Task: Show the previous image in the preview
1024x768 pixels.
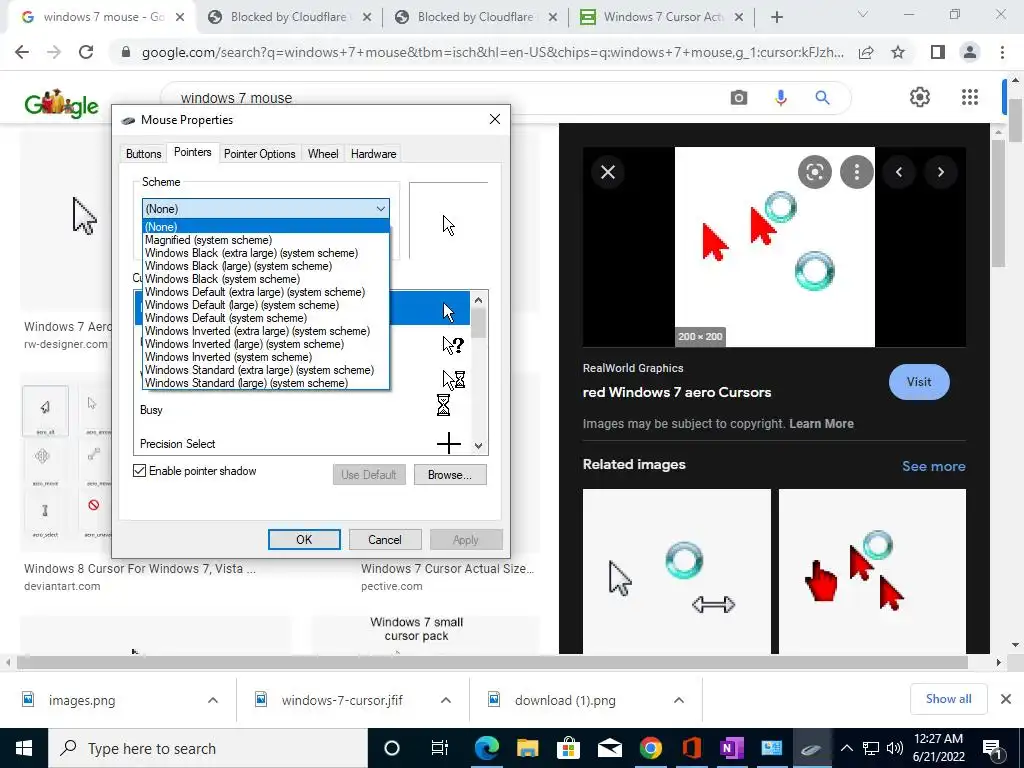Action: [x=899, y=172]
